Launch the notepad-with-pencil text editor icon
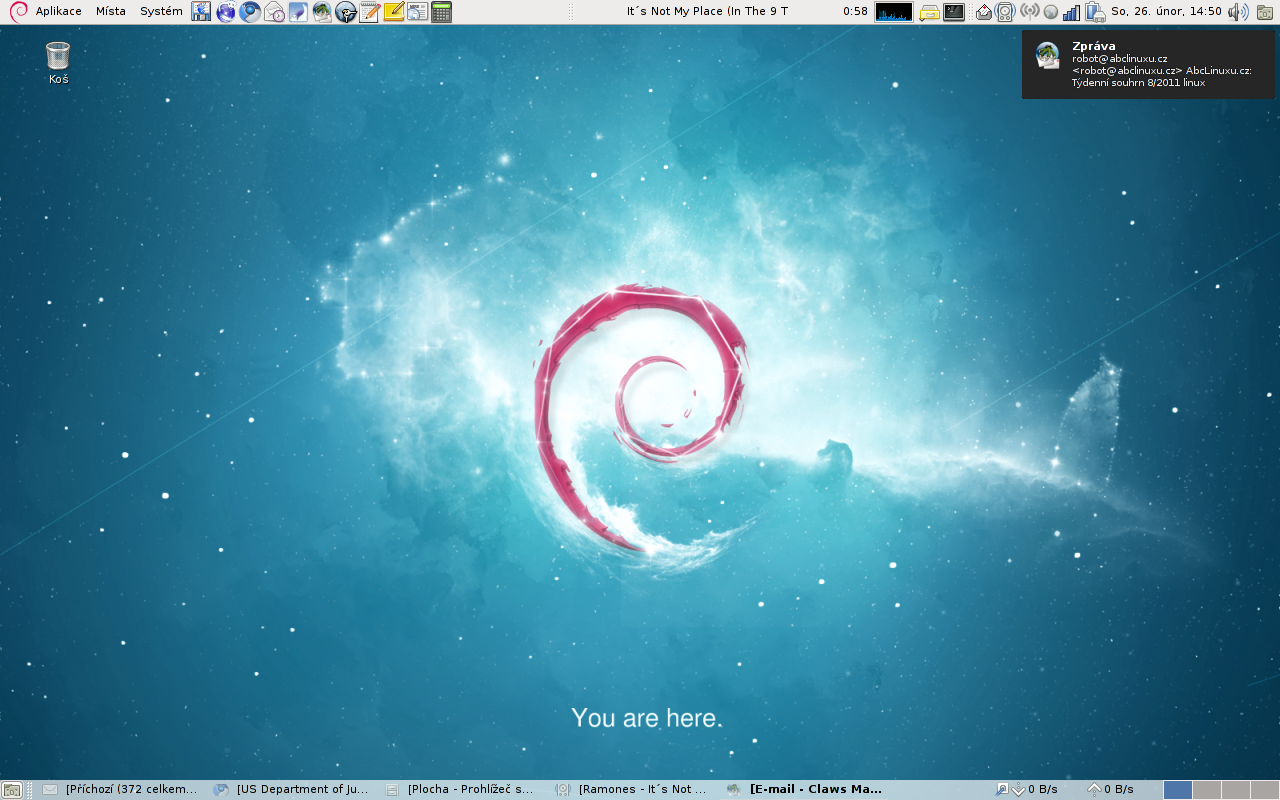Screen dimensions: 1280x800 tap(370, 12)
